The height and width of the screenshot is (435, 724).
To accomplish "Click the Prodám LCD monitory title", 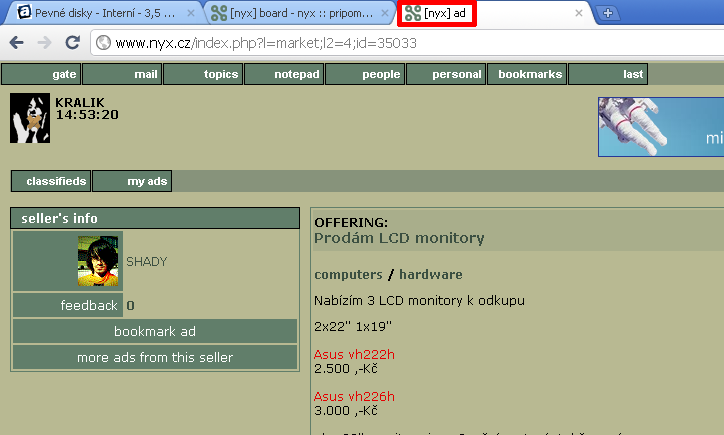I will click(x=399, y=238).
